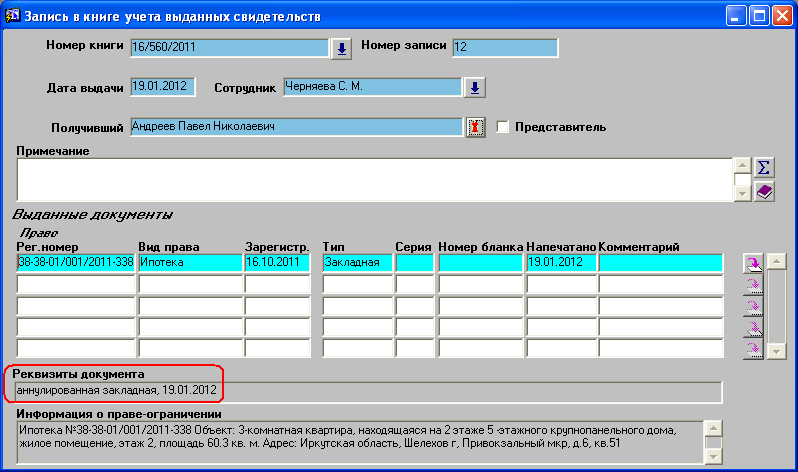This screenshot has width=798, height=472.
Task: Select the Ипотека cell under Вид права
Action: coord(190,263)
